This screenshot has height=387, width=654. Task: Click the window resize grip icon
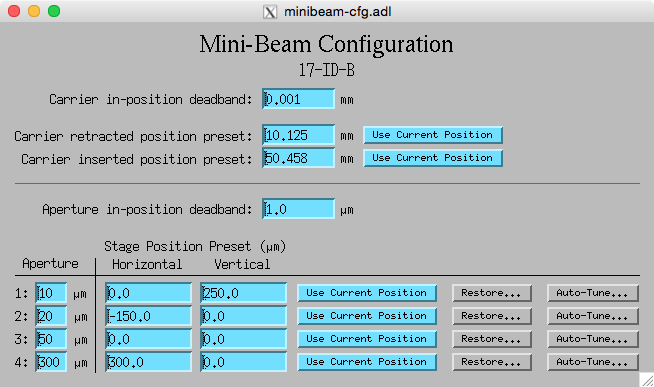tap(647, 380)
